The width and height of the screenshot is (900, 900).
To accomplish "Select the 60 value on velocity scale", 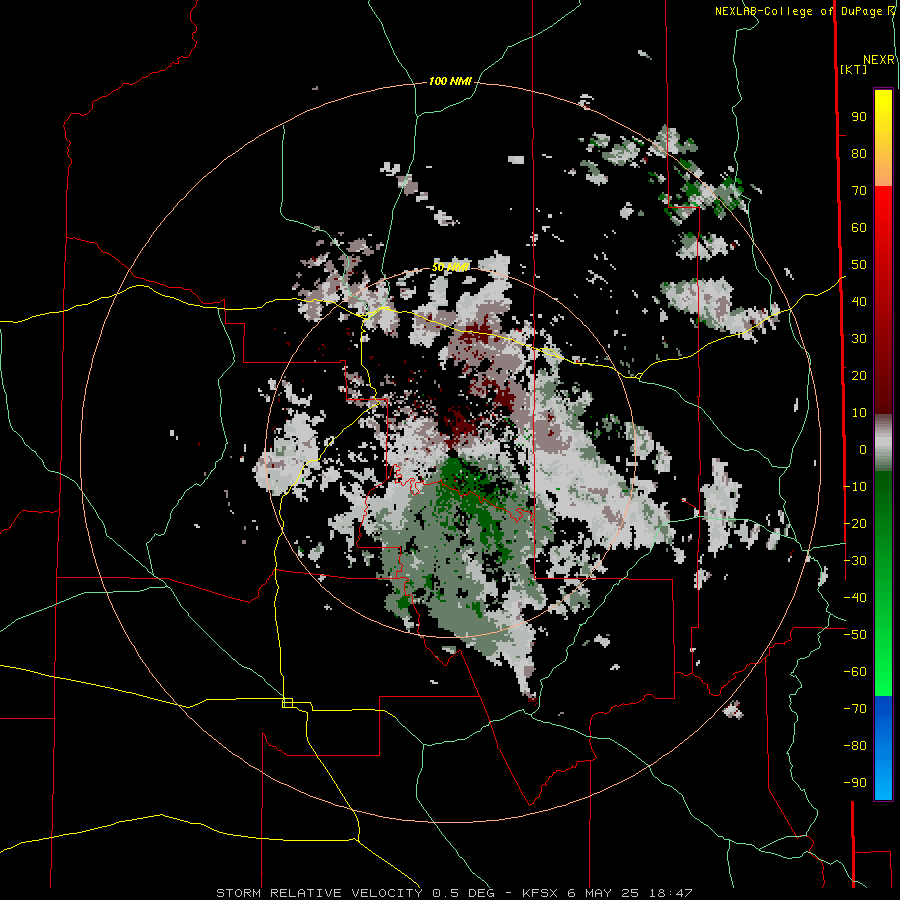I will pos(859,227).
